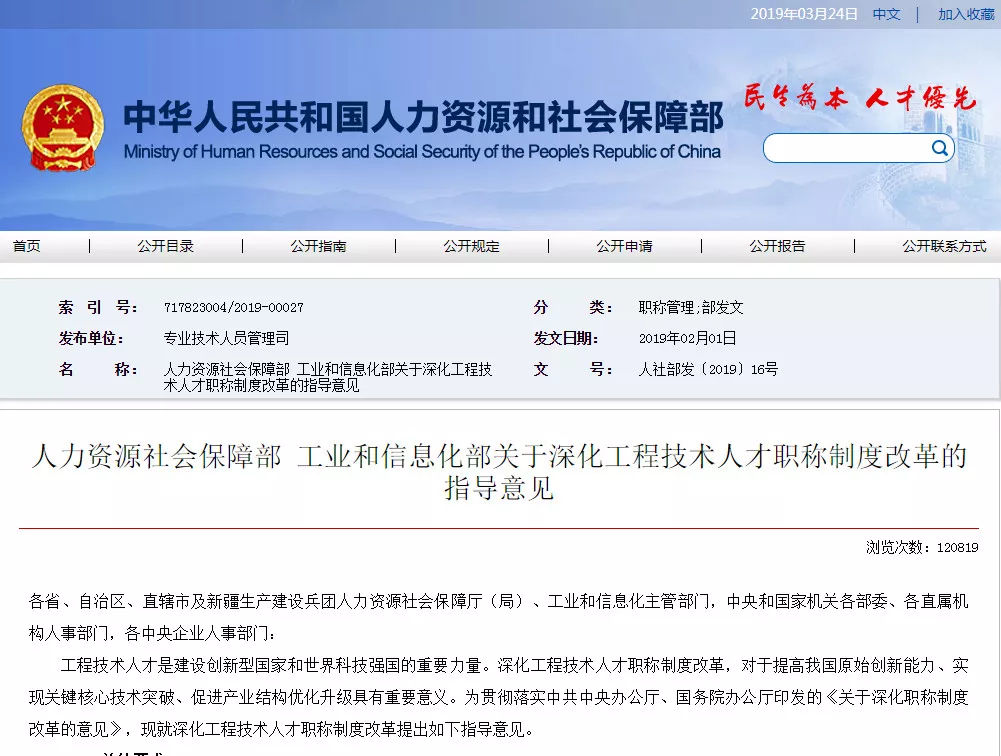Click the text 《关于深化职称制度改革的意见》 reference
The width and height of the screenshot is (1001, 756).
(x=499, y=713)
